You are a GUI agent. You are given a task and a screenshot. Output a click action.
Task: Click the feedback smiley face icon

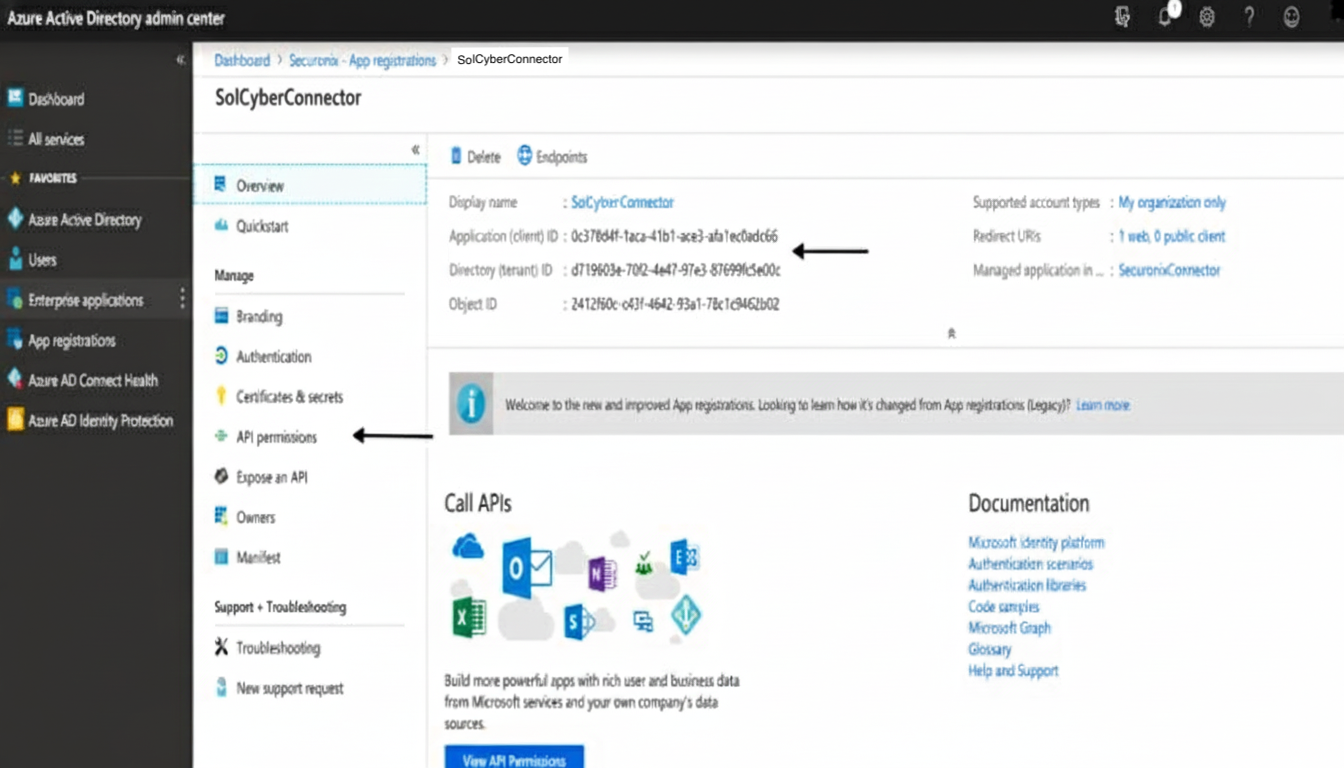click(x=1291, y=17)
